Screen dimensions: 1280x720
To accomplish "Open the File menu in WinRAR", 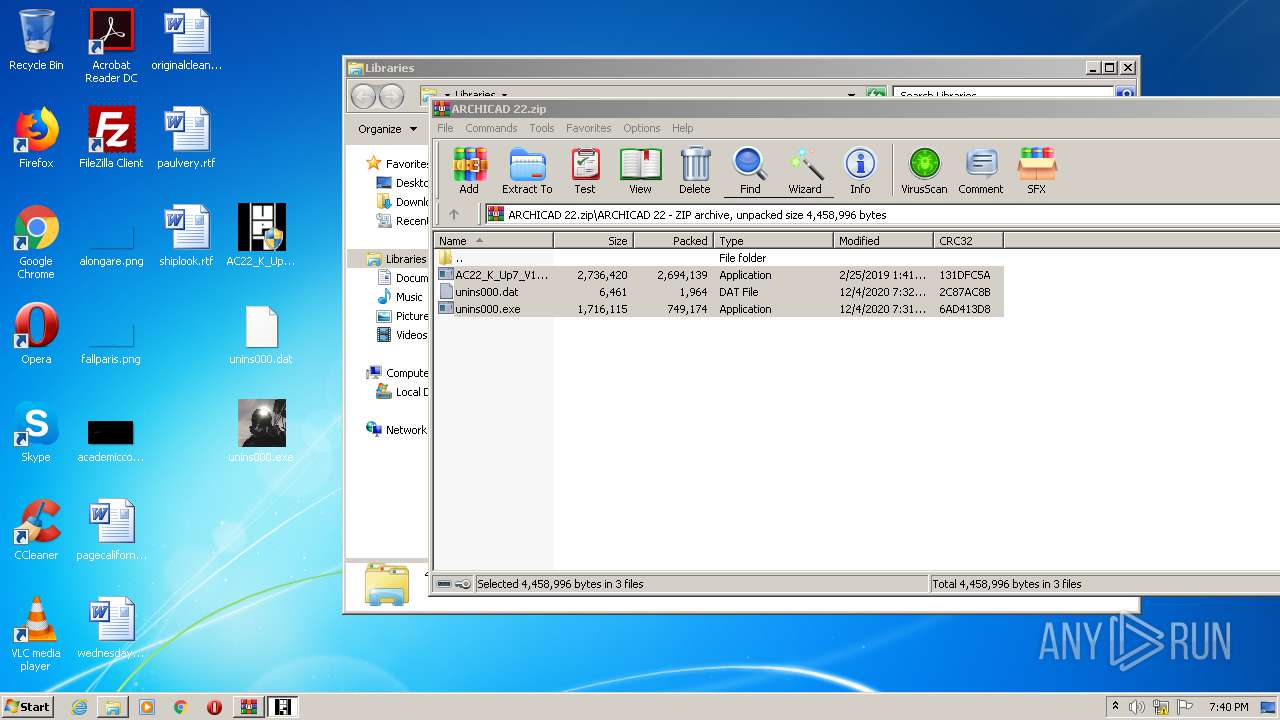I will 445,128.
